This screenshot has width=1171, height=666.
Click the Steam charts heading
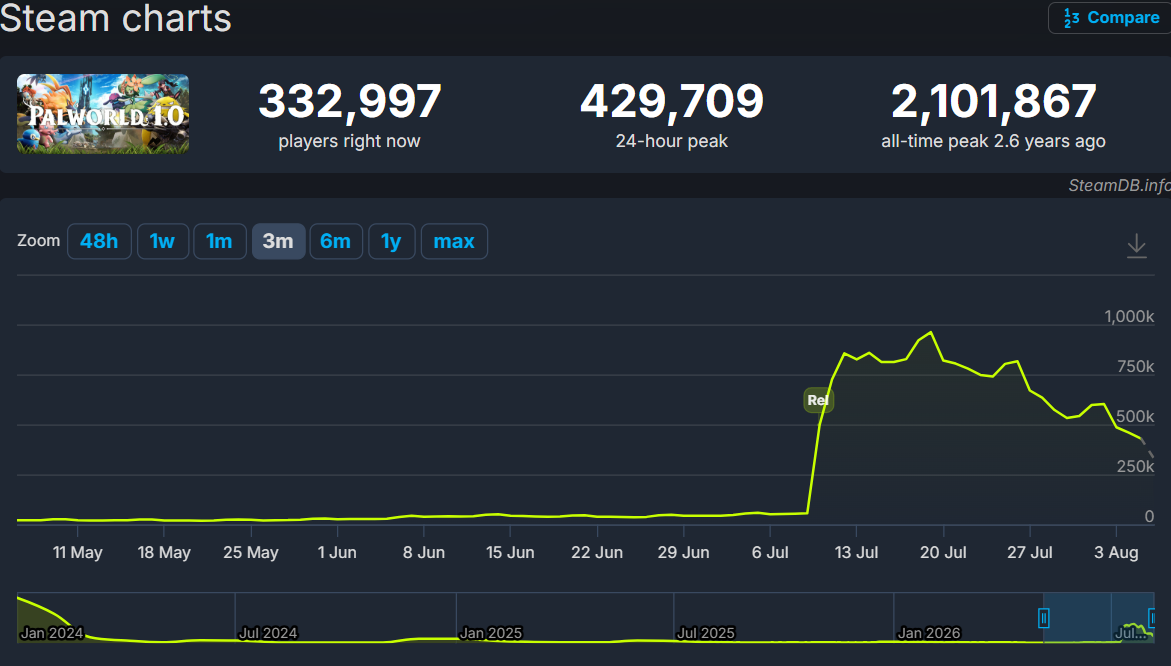pyautogui.click(x=116, y=18)
